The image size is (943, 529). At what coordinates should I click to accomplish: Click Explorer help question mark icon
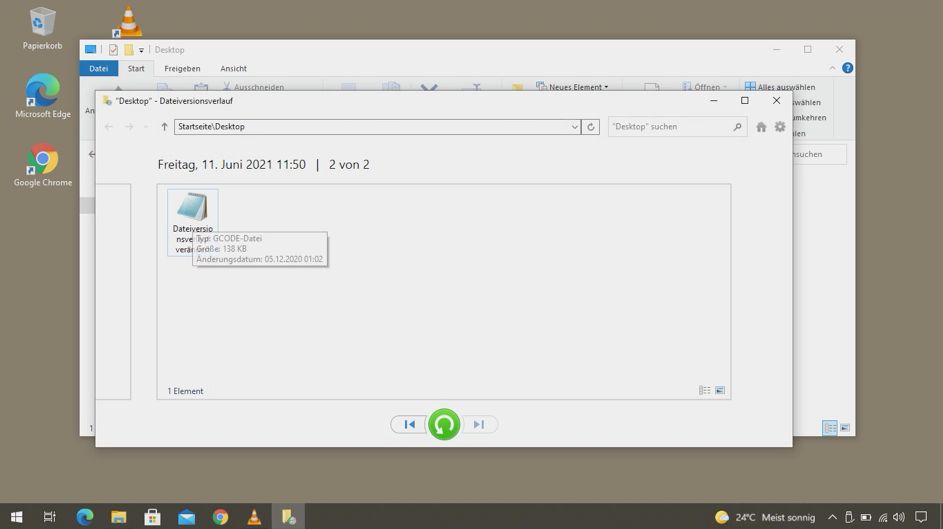tap(847, 68)
